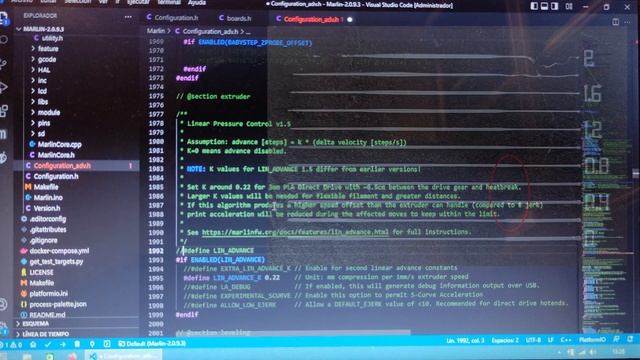Click the LF end-of-line selector
This screenshot has width=640, height=360.
pyautogui.click(x=550, y=340)
